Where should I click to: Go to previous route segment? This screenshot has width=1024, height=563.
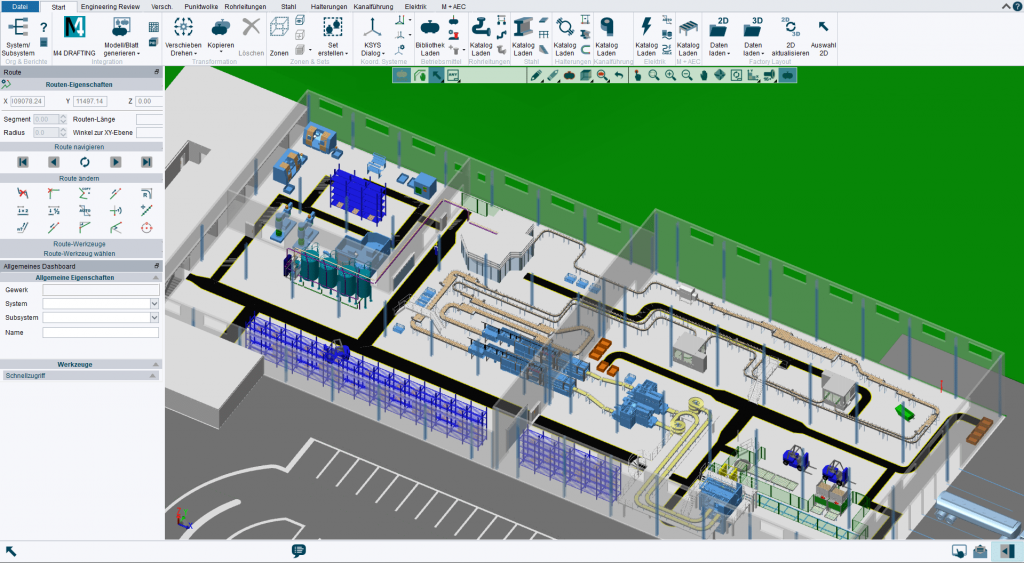click(x=54, y=162)
